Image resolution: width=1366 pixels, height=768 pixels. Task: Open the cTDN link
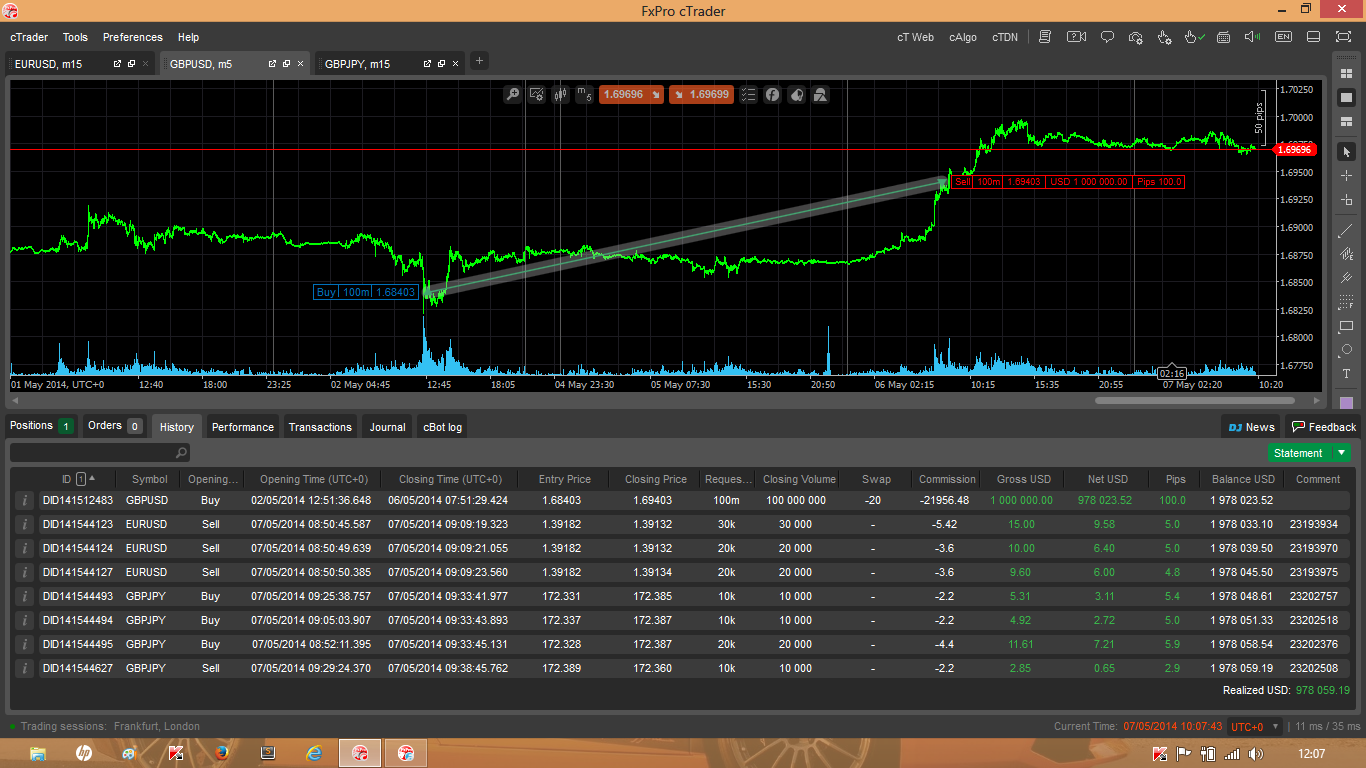1005,37
